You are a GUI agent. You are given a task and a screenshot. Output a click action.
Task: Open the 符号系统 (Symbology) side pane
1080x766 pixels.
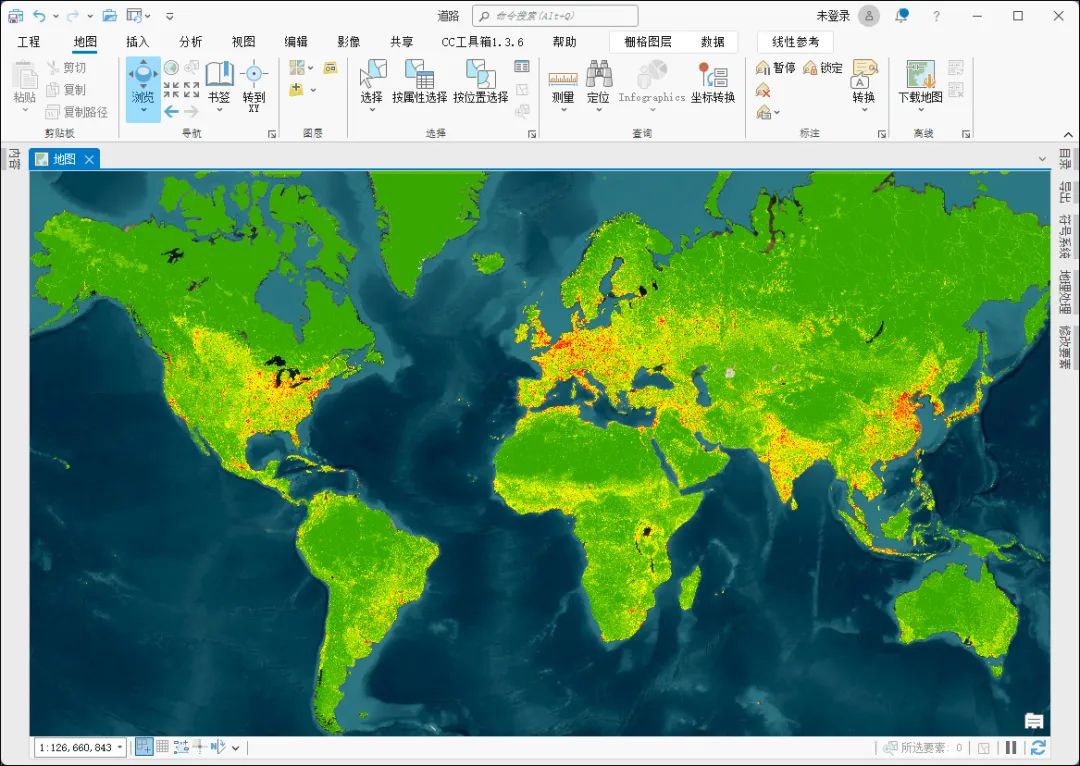1066,236
